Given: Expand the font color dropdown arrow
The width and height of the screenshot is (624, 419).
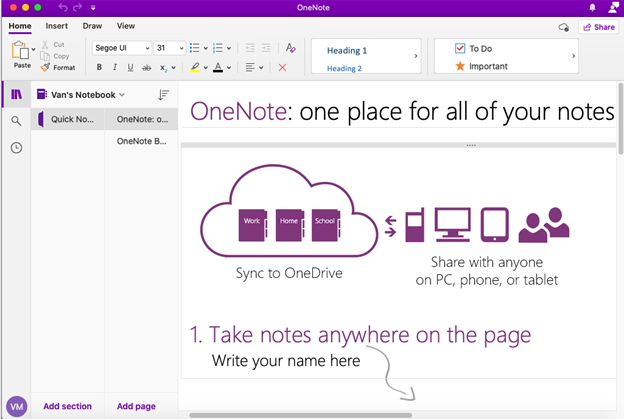Looking at the screenshot, I should tap(229, 68).
